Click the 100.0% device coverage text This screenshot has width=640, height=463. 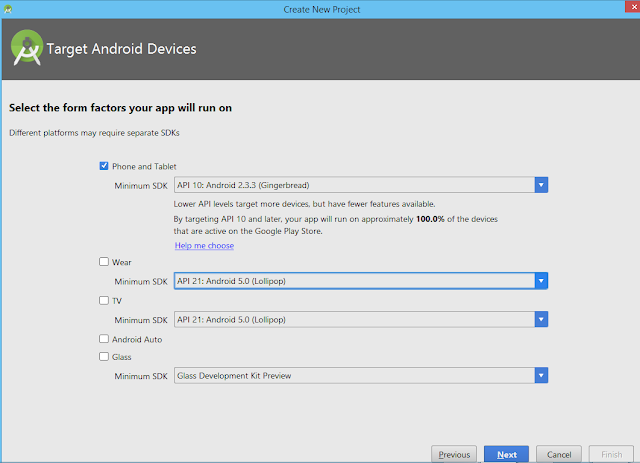tap(430, 219)
